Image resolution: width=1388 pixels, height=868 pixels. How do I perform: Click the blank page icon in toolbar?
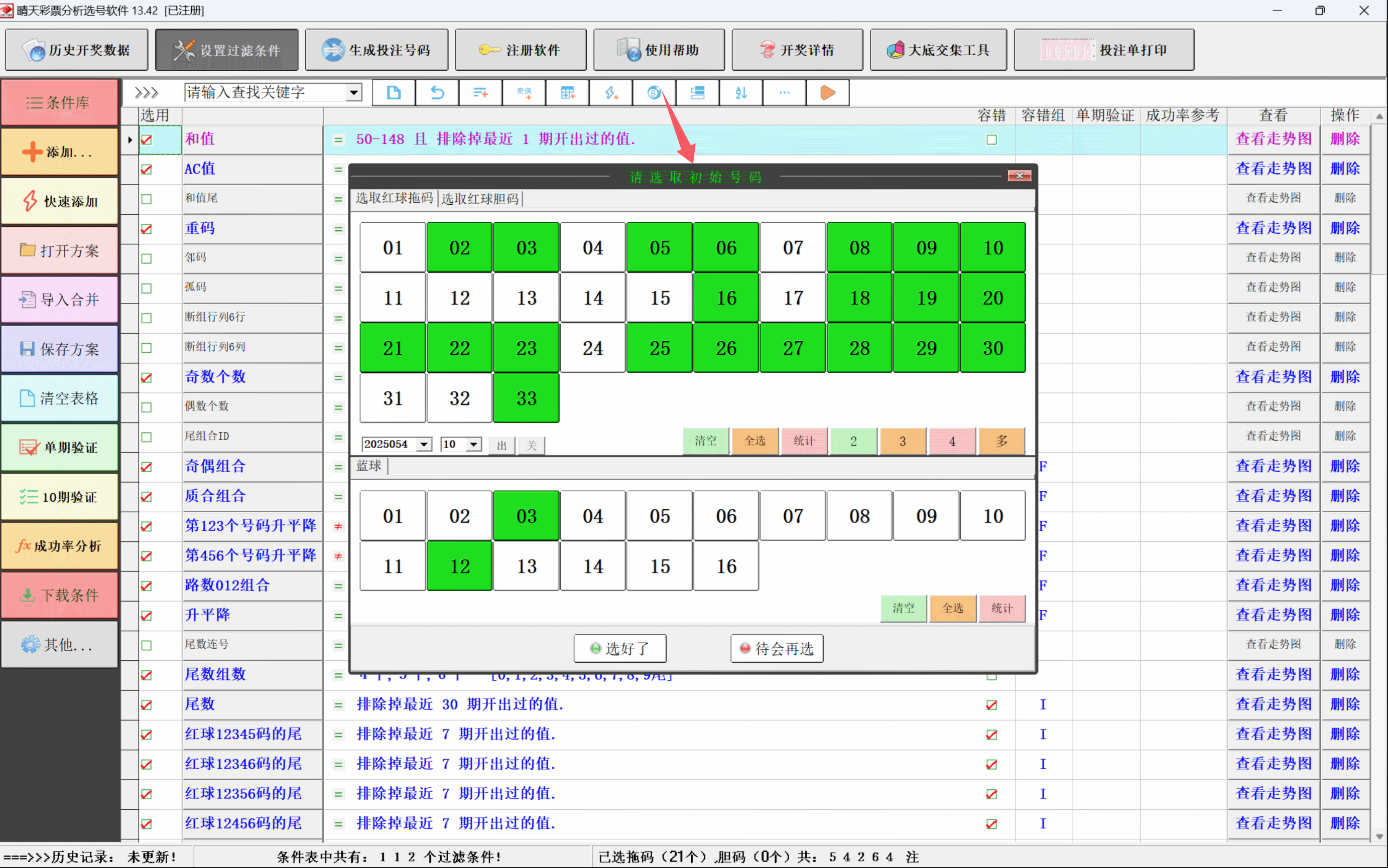click(x=394, y=92)
